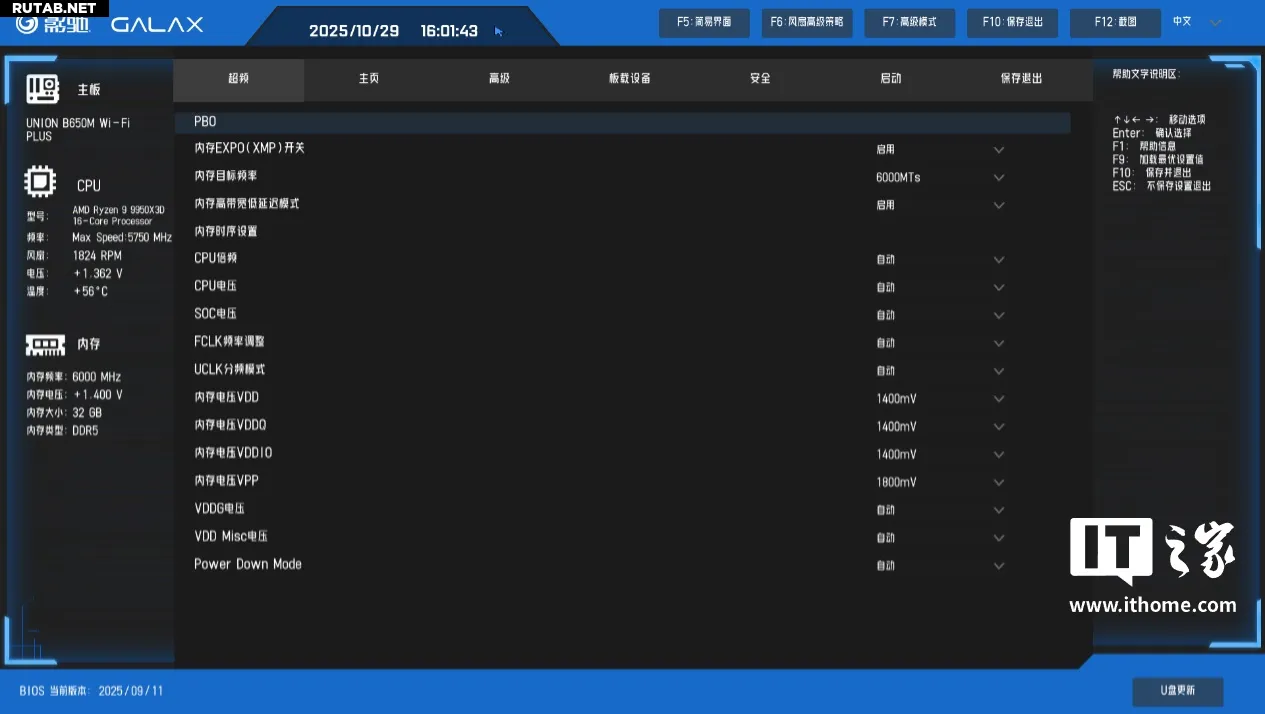Click the chevron beside the 中文 language selector
Screen dimensions: 1265x714
tap(1216, 23)
